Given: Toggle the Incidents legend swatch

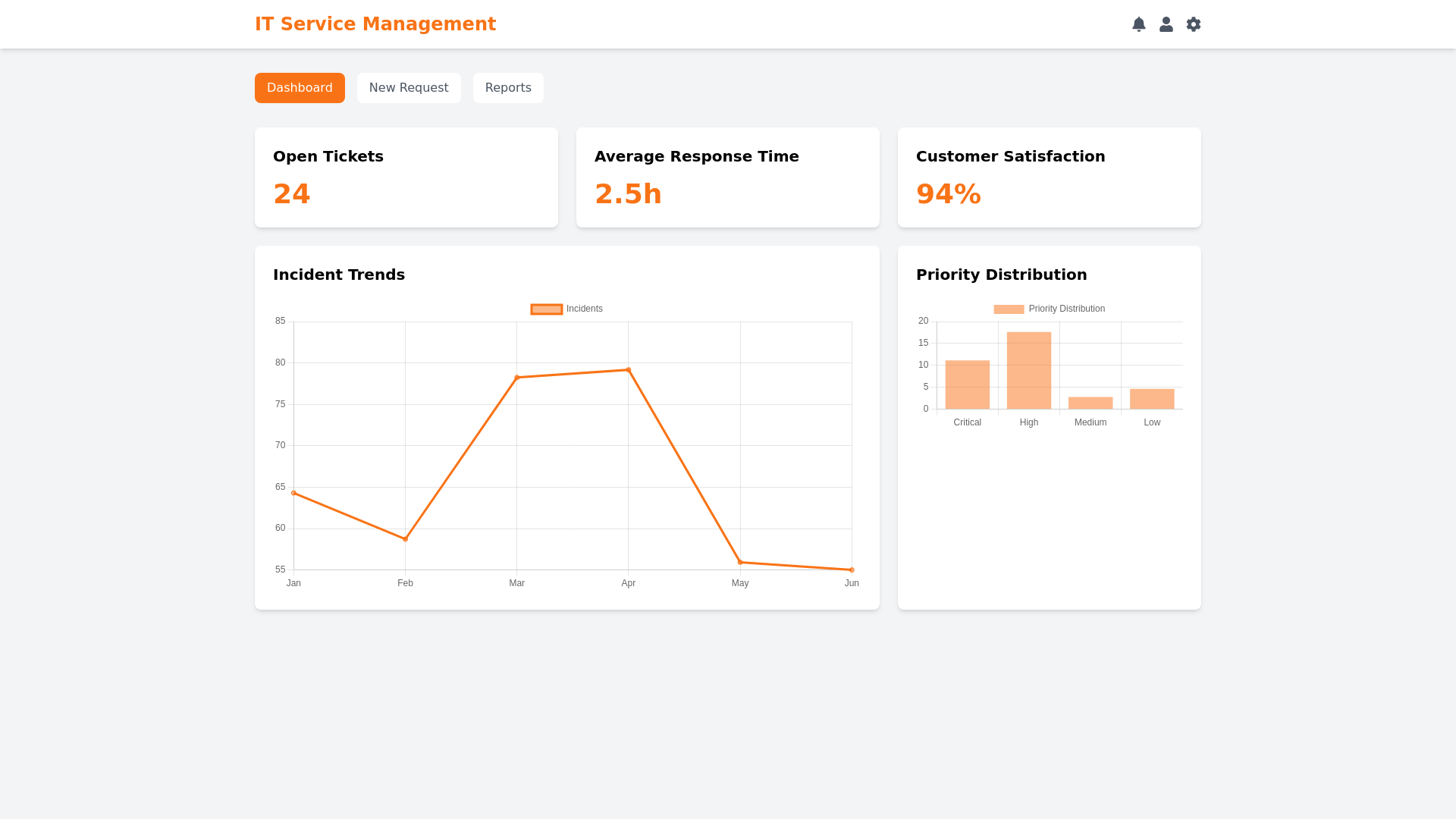Looking at the screenshot, I should click(546, 309).
